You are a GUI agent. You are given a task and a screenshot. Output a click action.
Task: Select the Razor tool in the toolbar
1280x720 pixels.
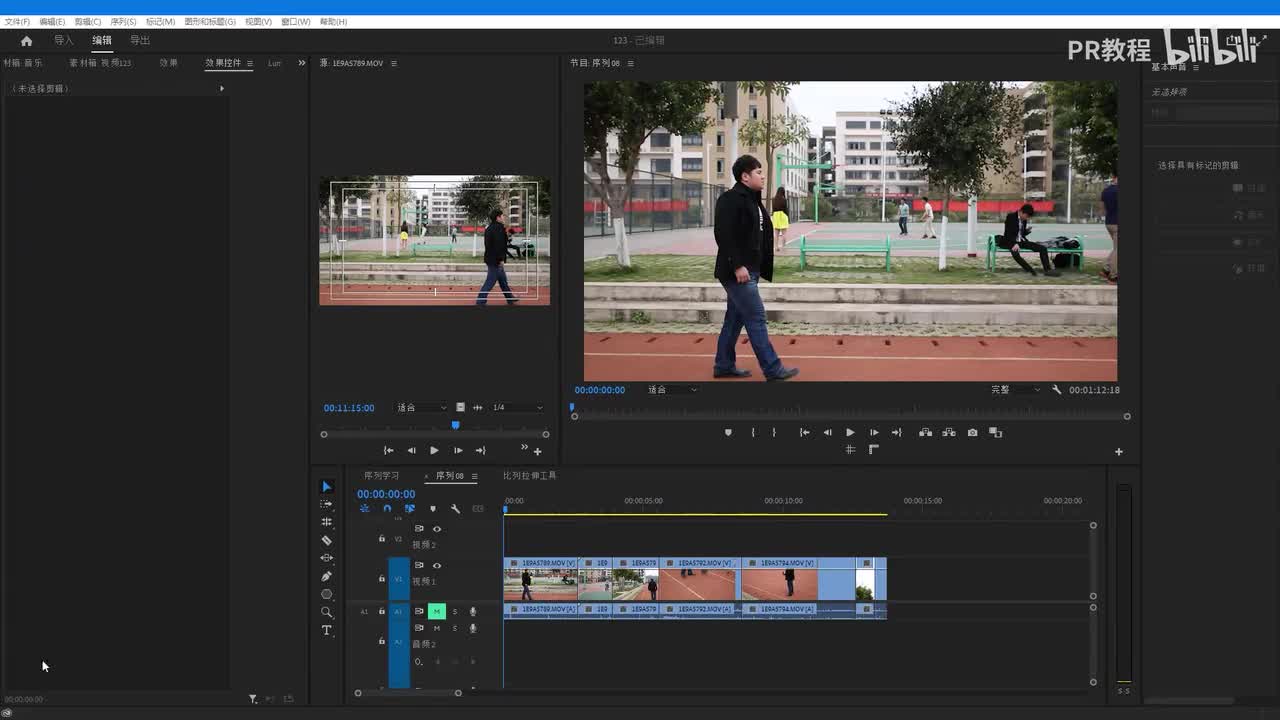pyautogui.click(x=326, y=540)
